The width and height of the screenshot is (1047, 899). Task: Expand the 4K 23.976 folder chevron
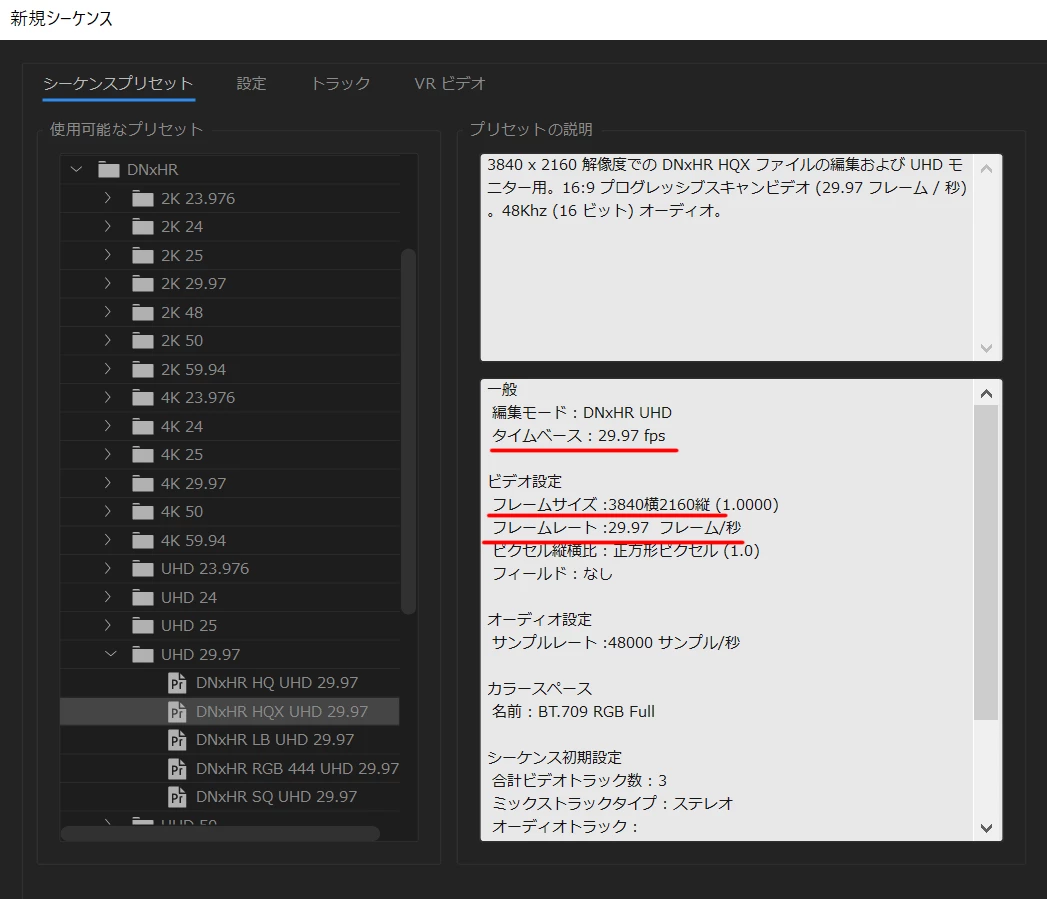(x=108, y=397)
